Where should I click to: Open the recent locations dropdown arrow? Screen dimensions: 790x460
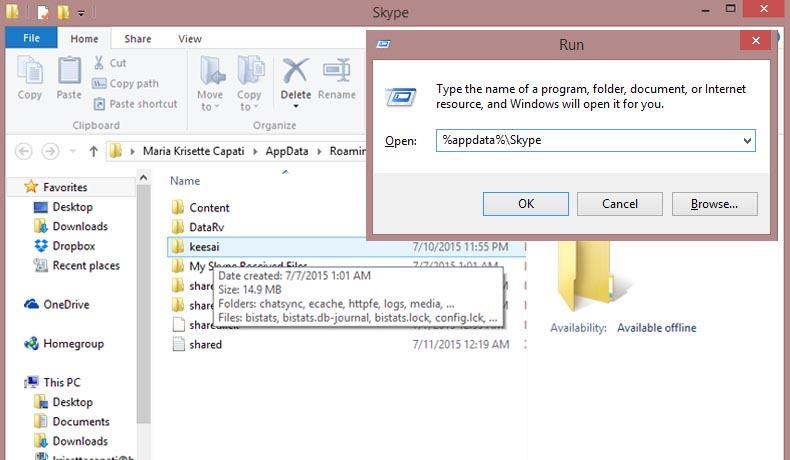(x=73, y=151)
